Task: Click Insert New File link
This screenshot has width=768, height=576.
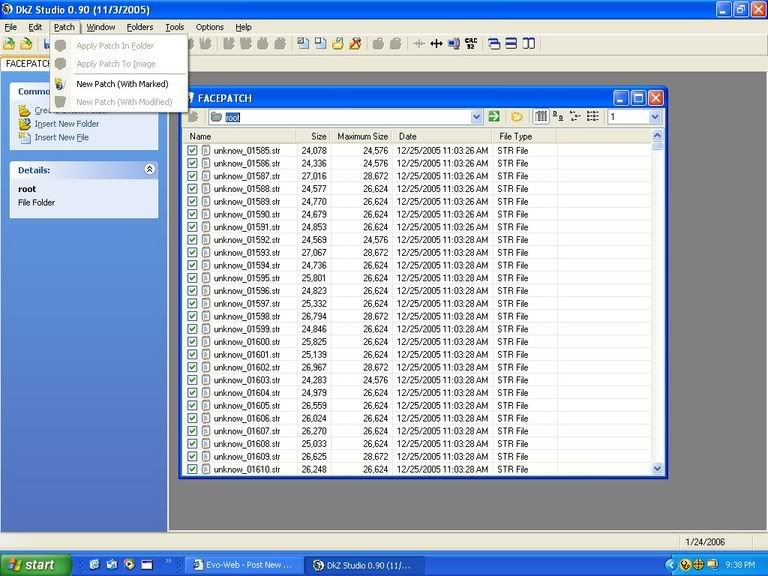Action: 62,138
